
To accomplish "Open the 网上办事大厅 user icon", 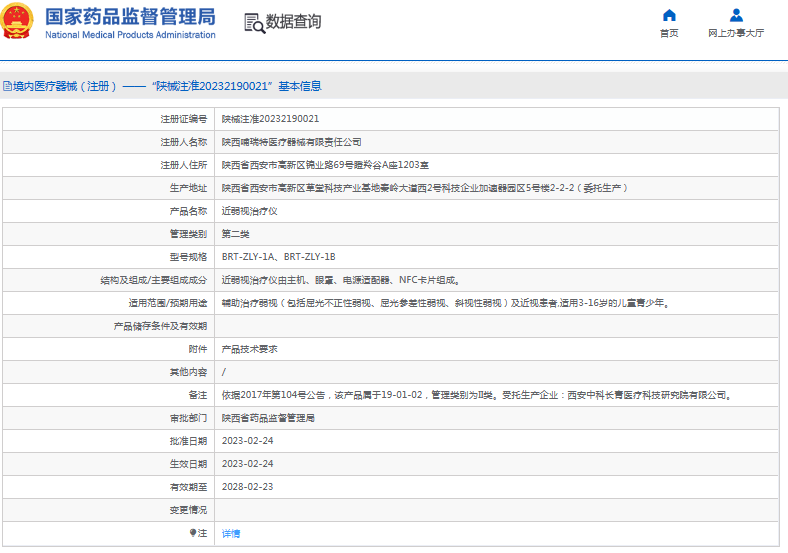I will (x=736, y=15).
